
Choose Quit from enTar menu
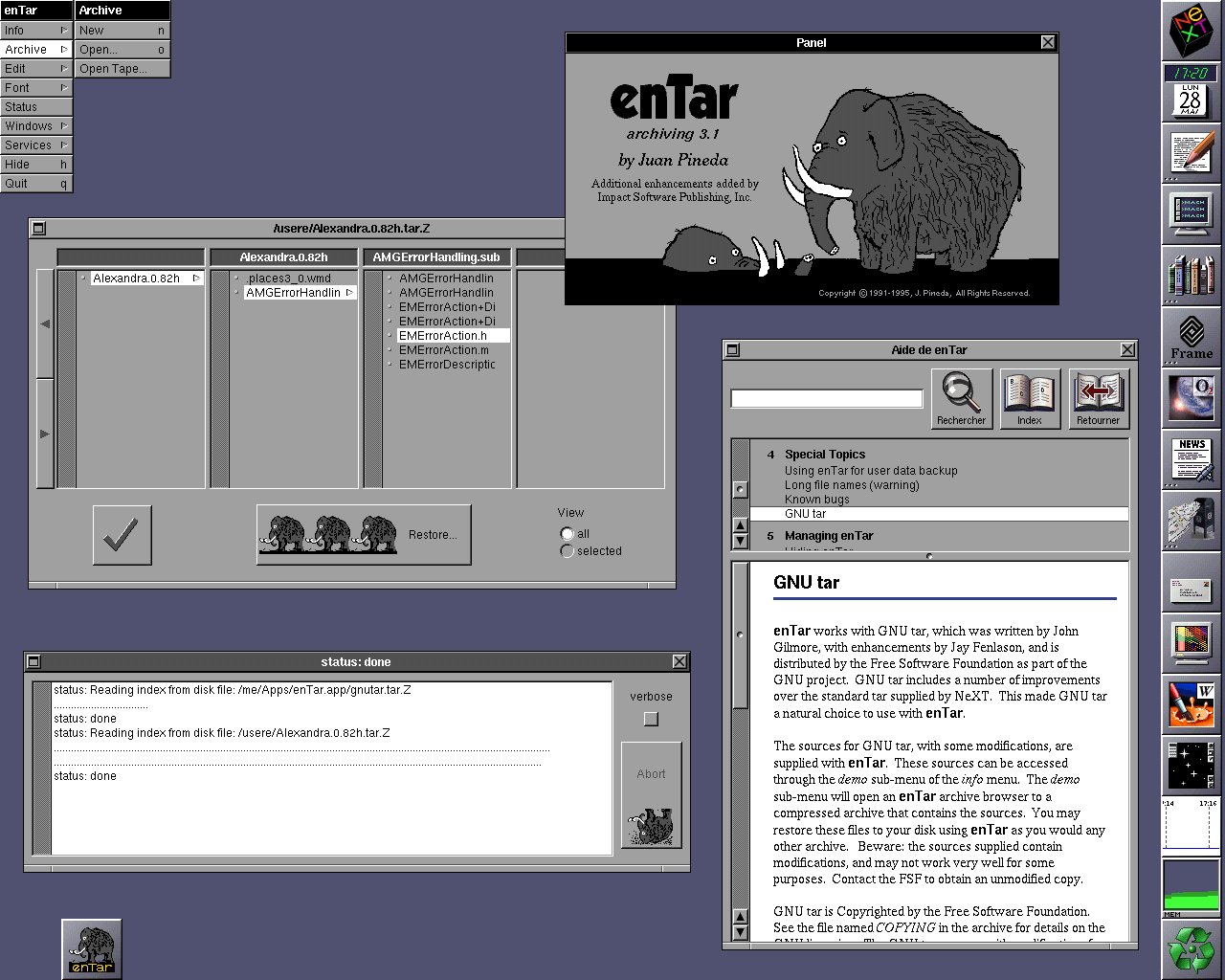click(36, 184)
